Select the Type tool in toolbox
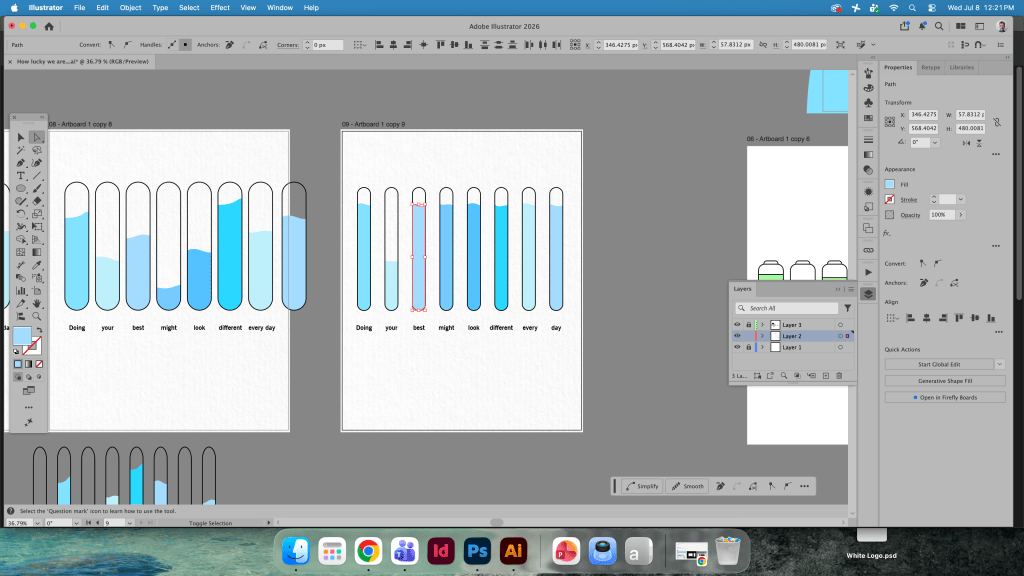The width and height of the screenshot is (1024, 576). [21, 176]
